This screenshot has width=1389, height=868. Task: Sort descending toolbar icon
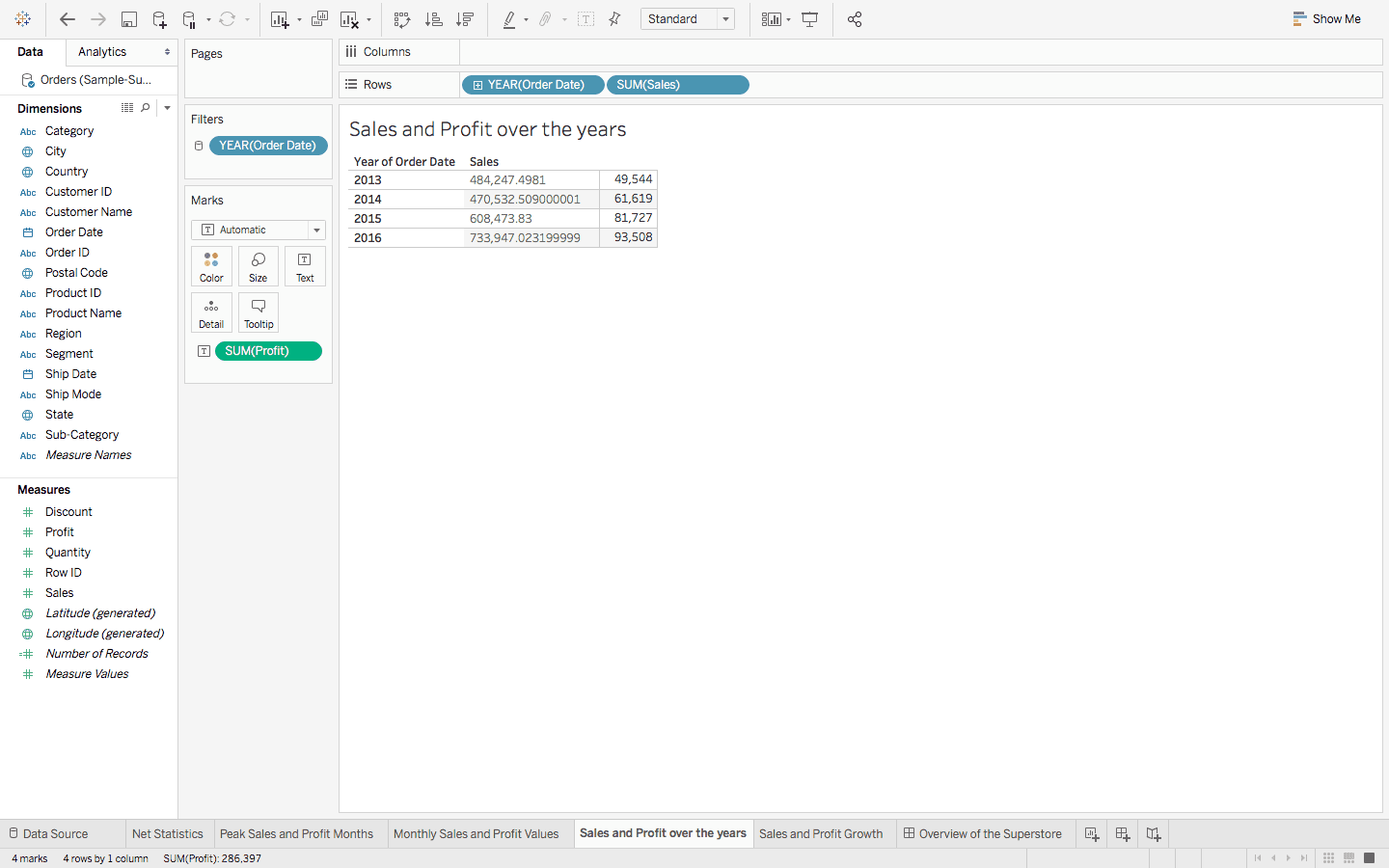coord(465,19)
